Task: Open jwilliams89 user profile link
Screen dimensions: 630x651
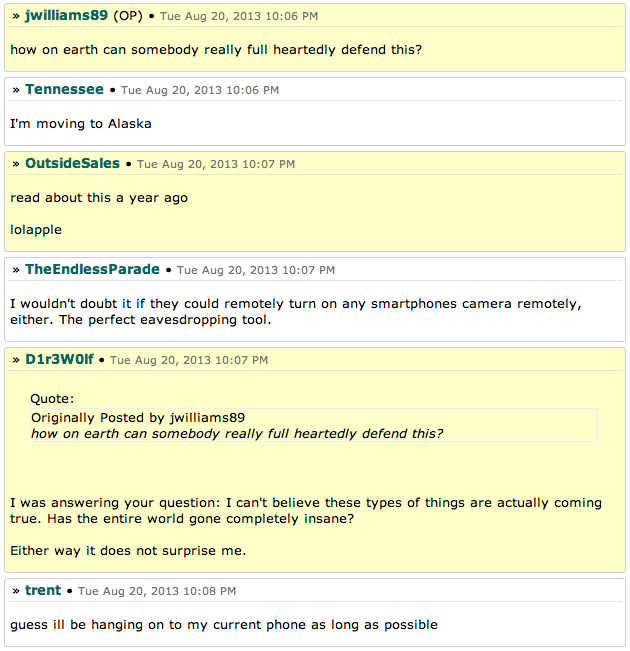Action: pos(66,16)
